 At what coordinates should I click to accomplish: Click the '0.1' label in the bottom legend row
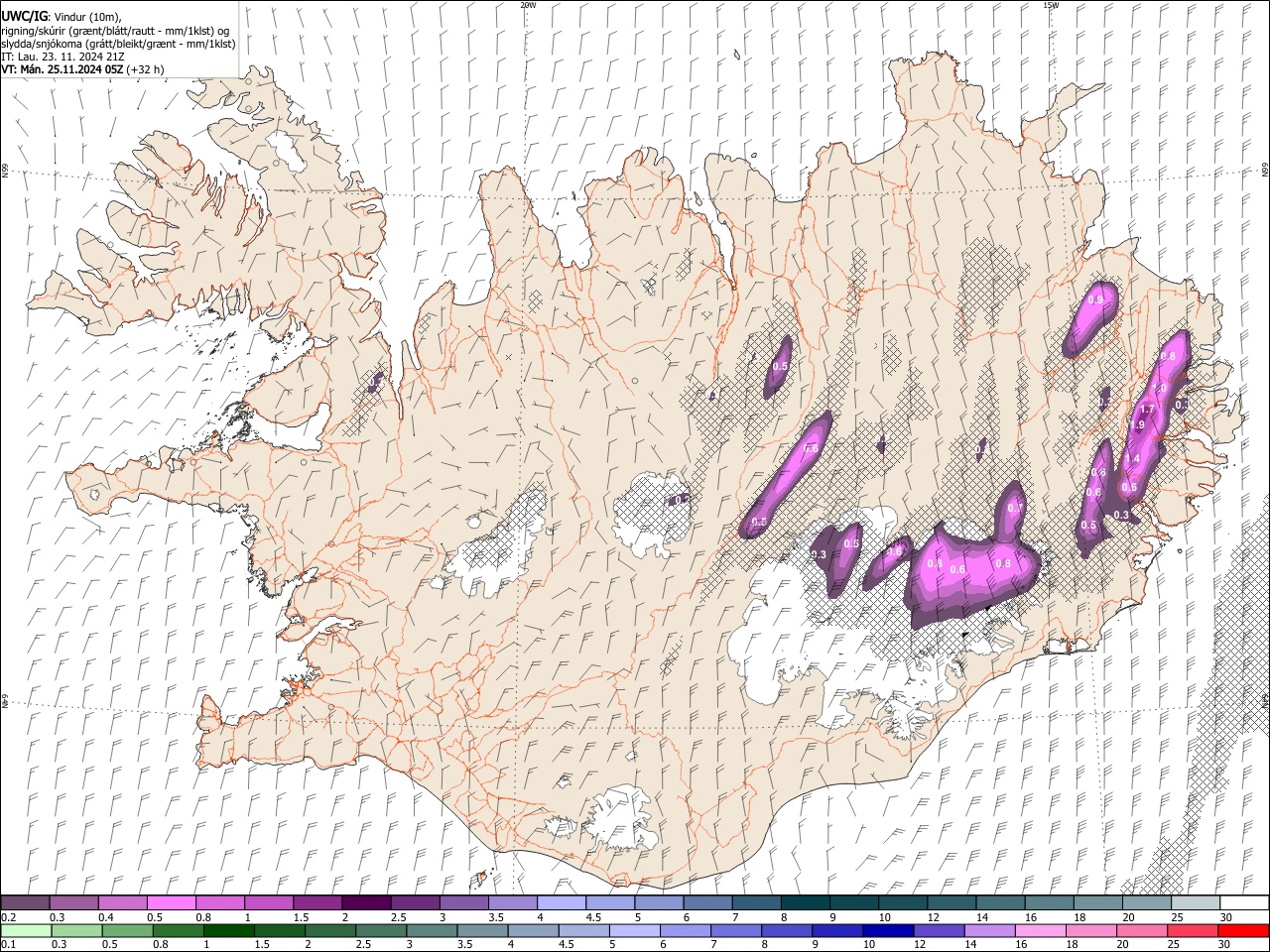pos(8,944)
